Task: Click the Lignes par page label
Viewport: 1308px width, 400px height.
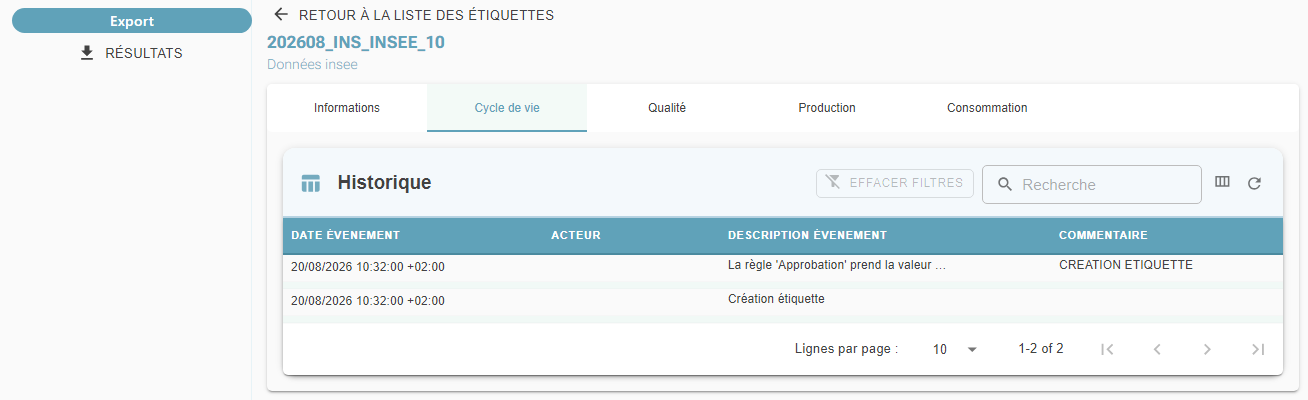Action: tap(846, 349)
